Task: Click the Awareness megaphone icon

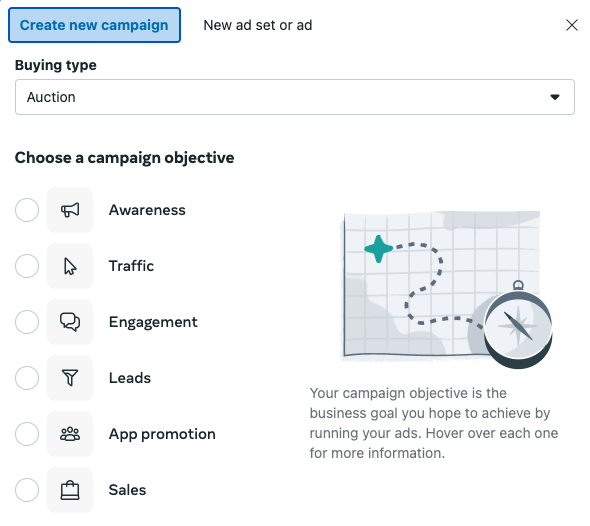Action: coord(70,210)
